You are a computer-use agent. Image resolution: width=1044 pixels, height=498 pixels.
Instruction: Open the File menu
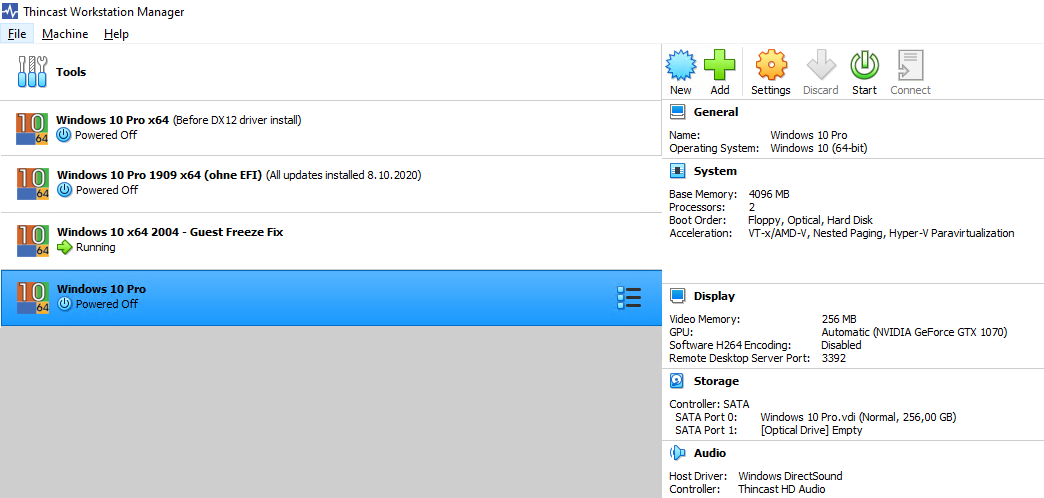click(x=17, y=34)
